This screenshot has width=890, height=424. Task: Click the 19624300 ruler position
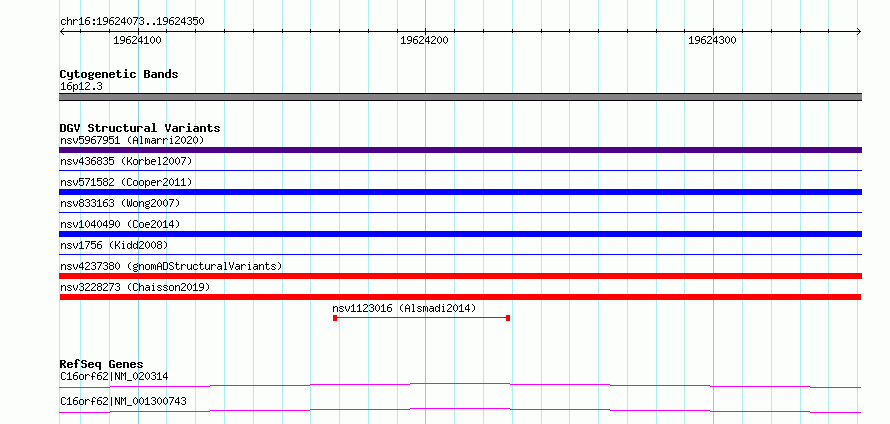click(712, 40)
